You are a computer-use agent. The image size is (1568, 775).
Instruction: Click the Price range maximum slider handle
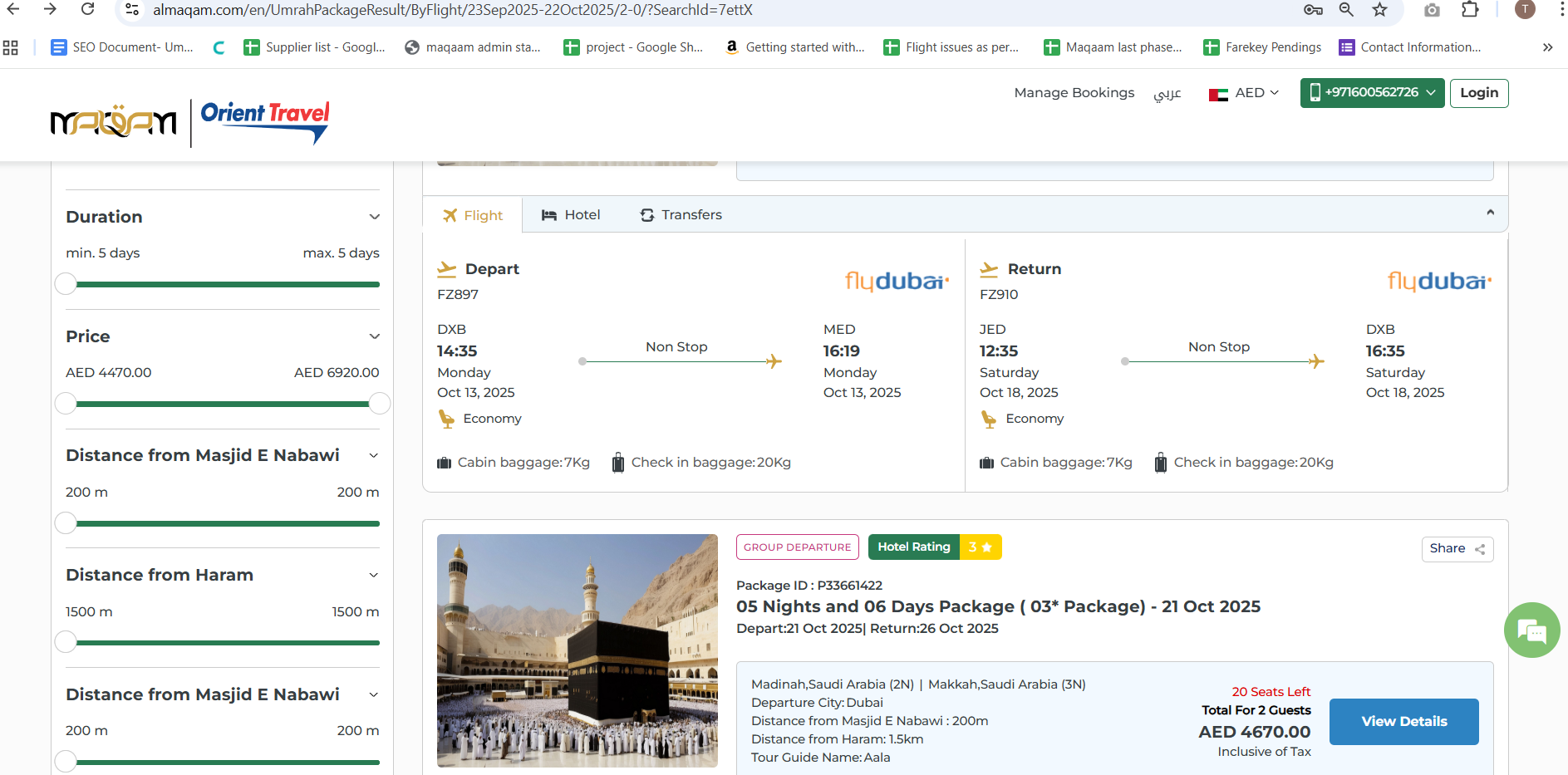pyautogui.click(x=380, y=404)
